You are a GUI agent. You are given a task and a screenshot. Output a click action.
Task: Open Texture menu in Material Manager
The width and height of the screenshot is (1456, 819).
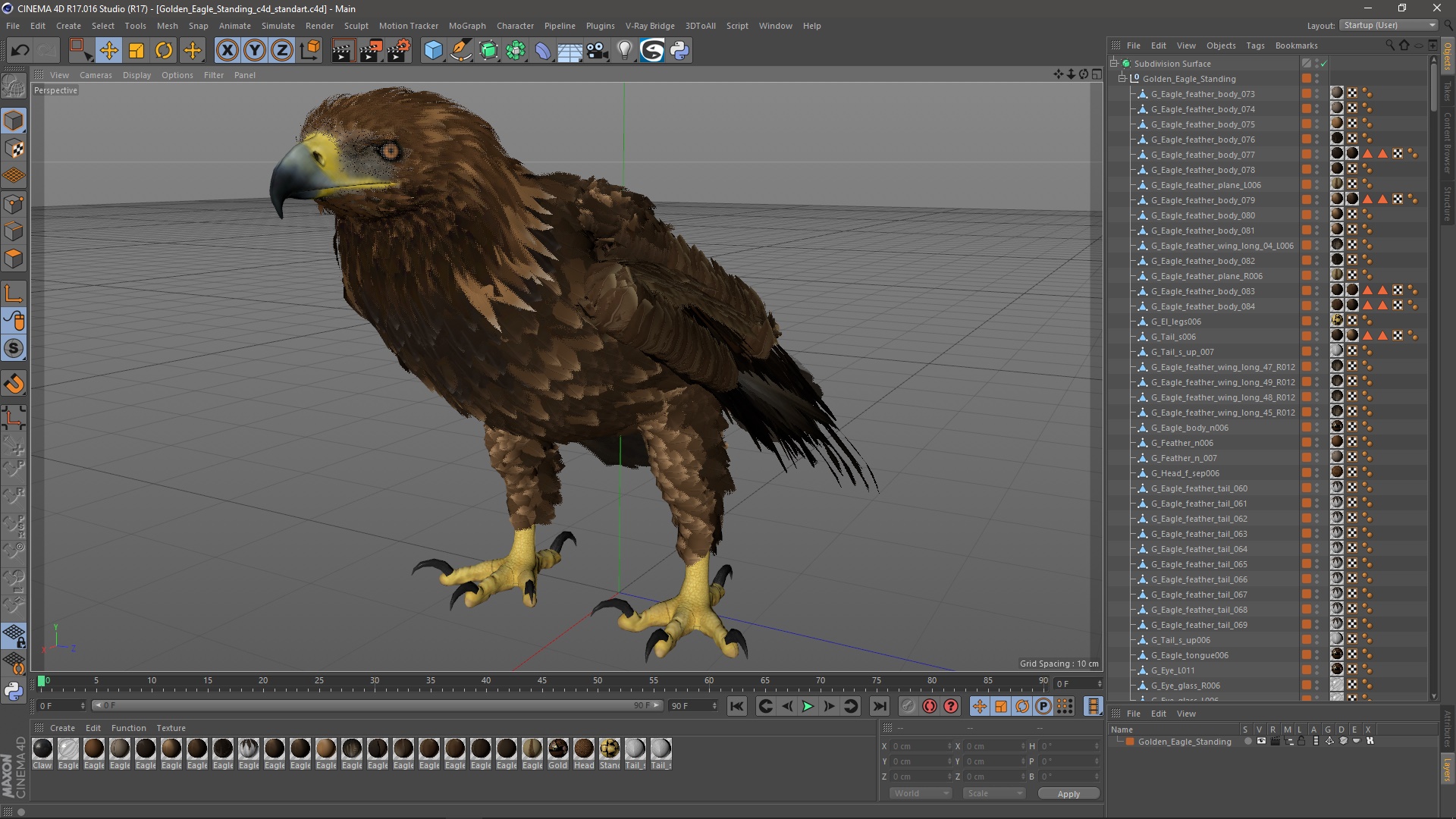pyautogui.click(x=171, y=728)
